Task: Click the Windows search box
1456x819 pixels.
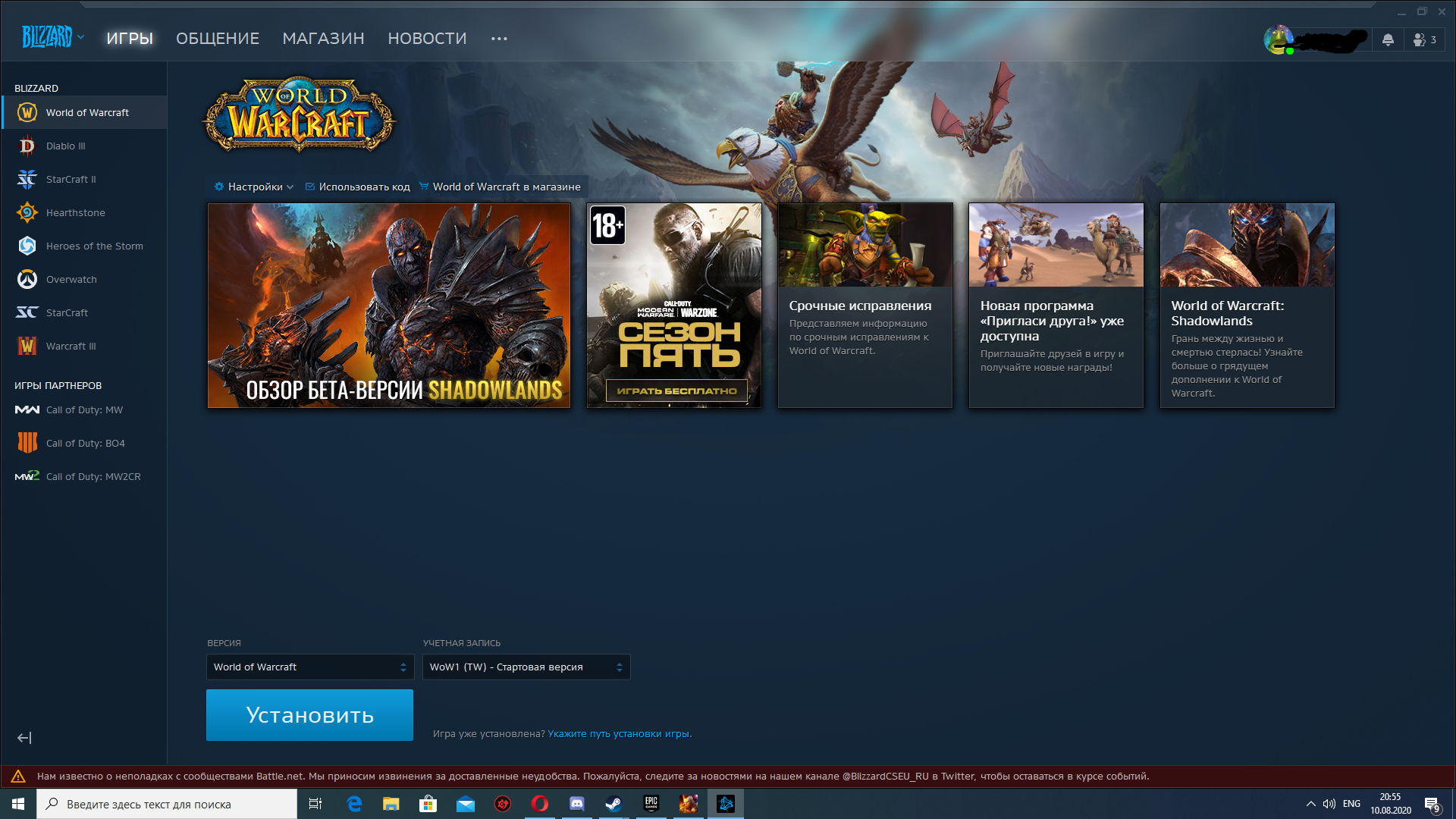Action: (x=167, y=804)
